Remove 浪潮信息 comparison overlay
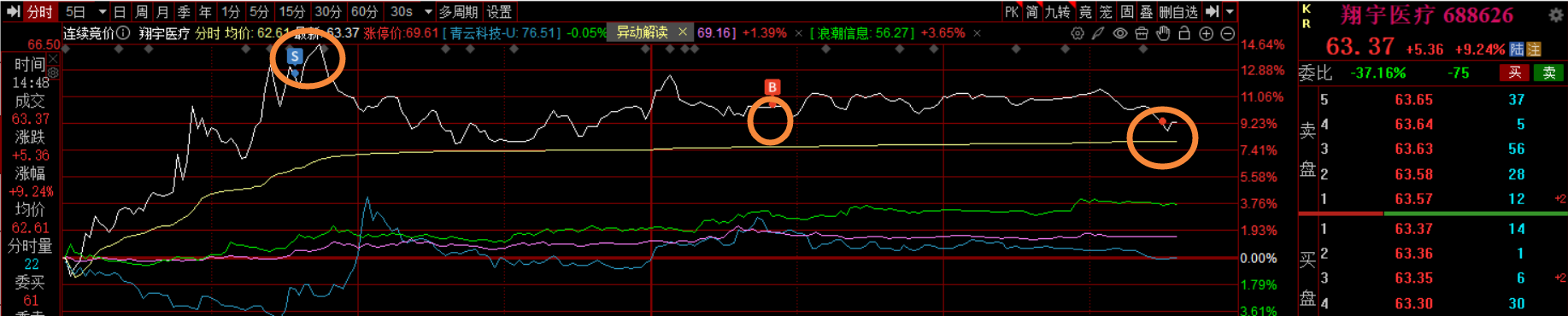The height and width of the screenshot is (316, 1568). [x=977, y=33]
